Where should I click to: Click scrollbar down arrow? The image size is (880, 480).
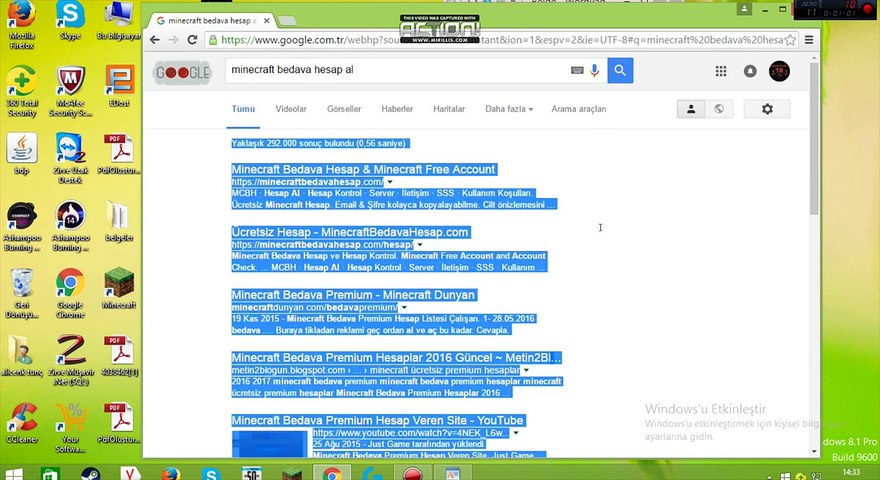point(814,451)
